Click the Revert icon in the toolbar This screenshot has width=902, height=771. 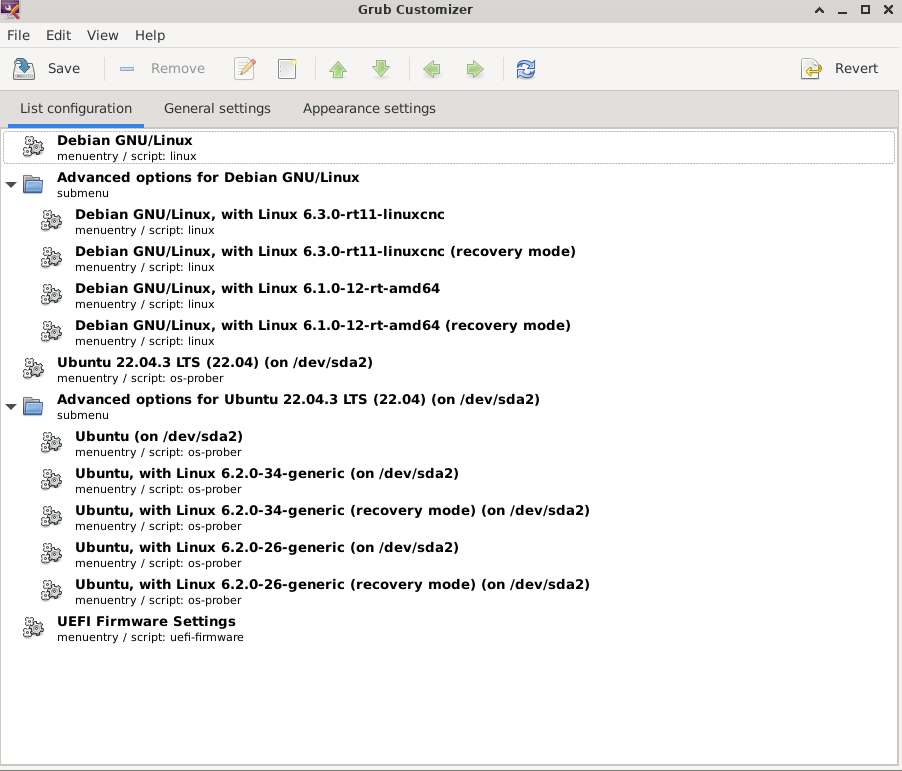tap(811, 69)
